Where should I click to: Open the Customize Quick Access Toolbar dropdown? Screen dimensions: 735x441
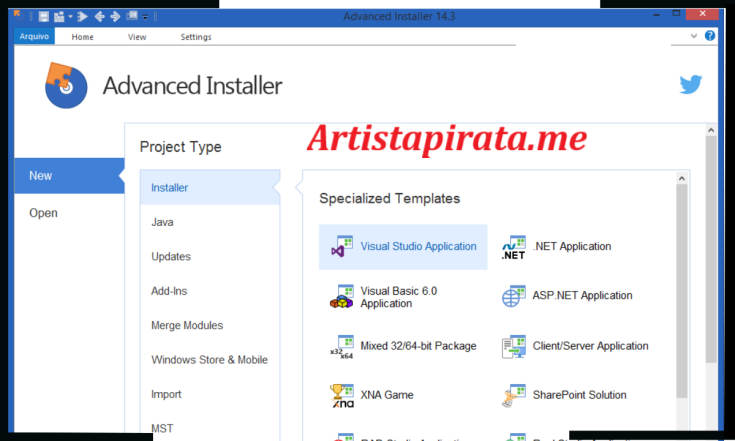145,17
